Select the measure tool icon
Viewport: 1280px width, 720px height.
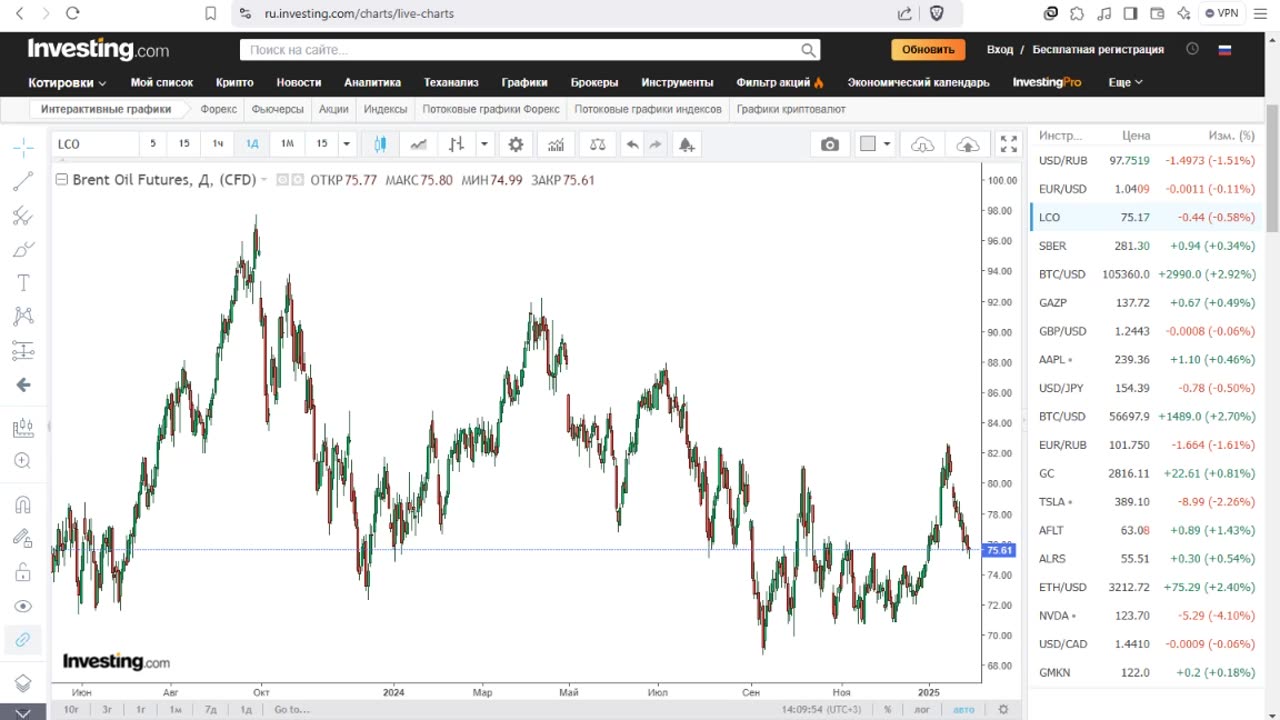pos(24,428)
